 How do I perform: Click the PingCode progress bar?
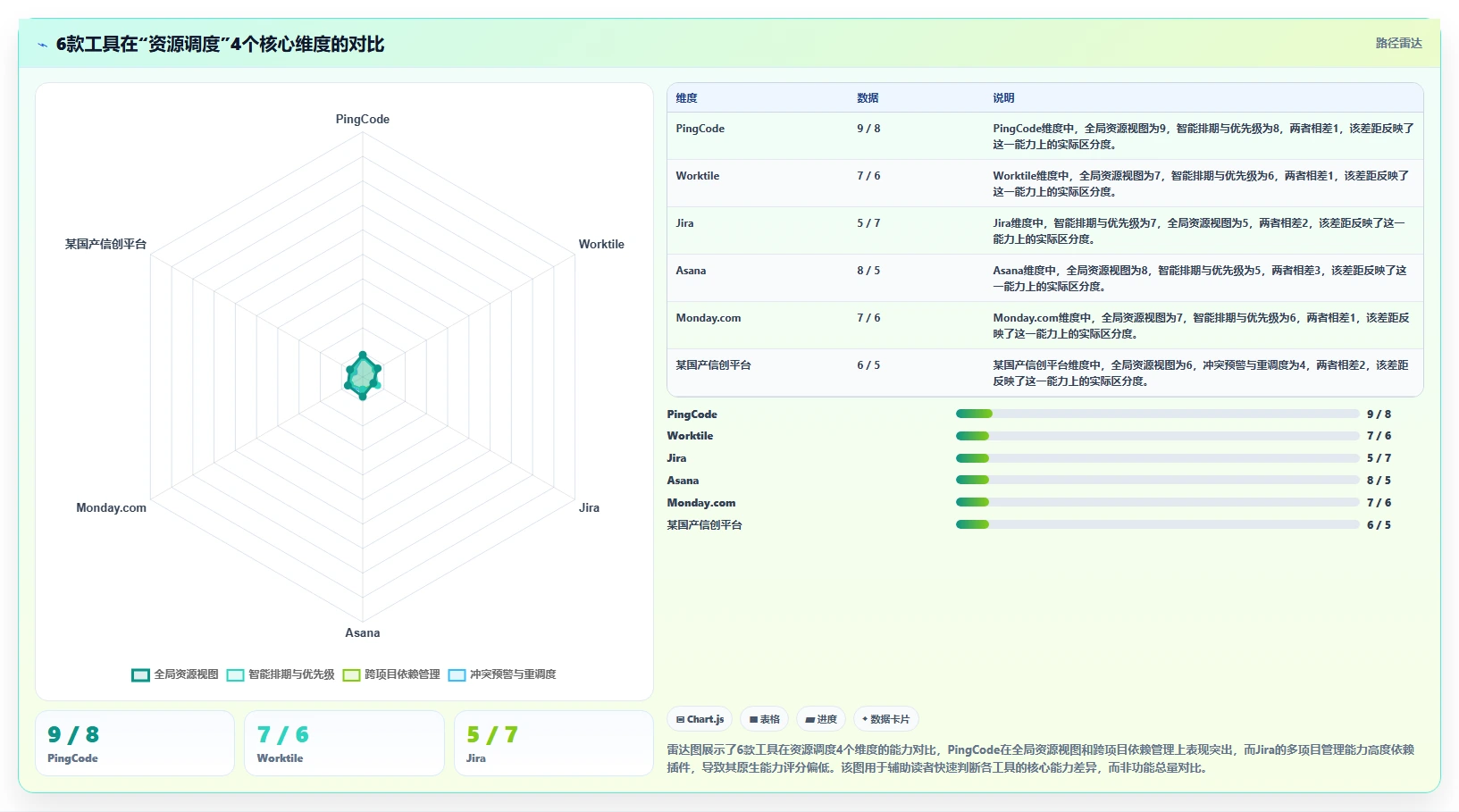(x=1158, y=414)
